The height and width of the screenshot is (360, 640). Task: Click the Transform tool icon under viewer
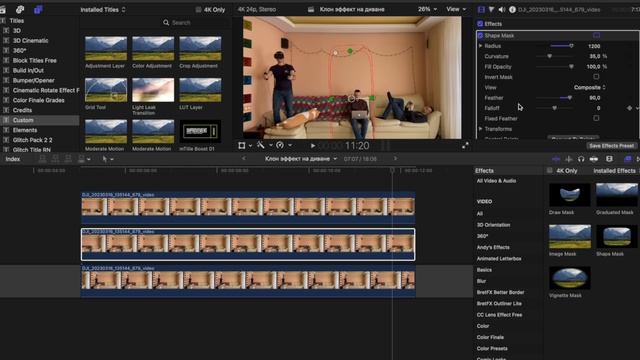pyautogui.click(x=242, y=145)
